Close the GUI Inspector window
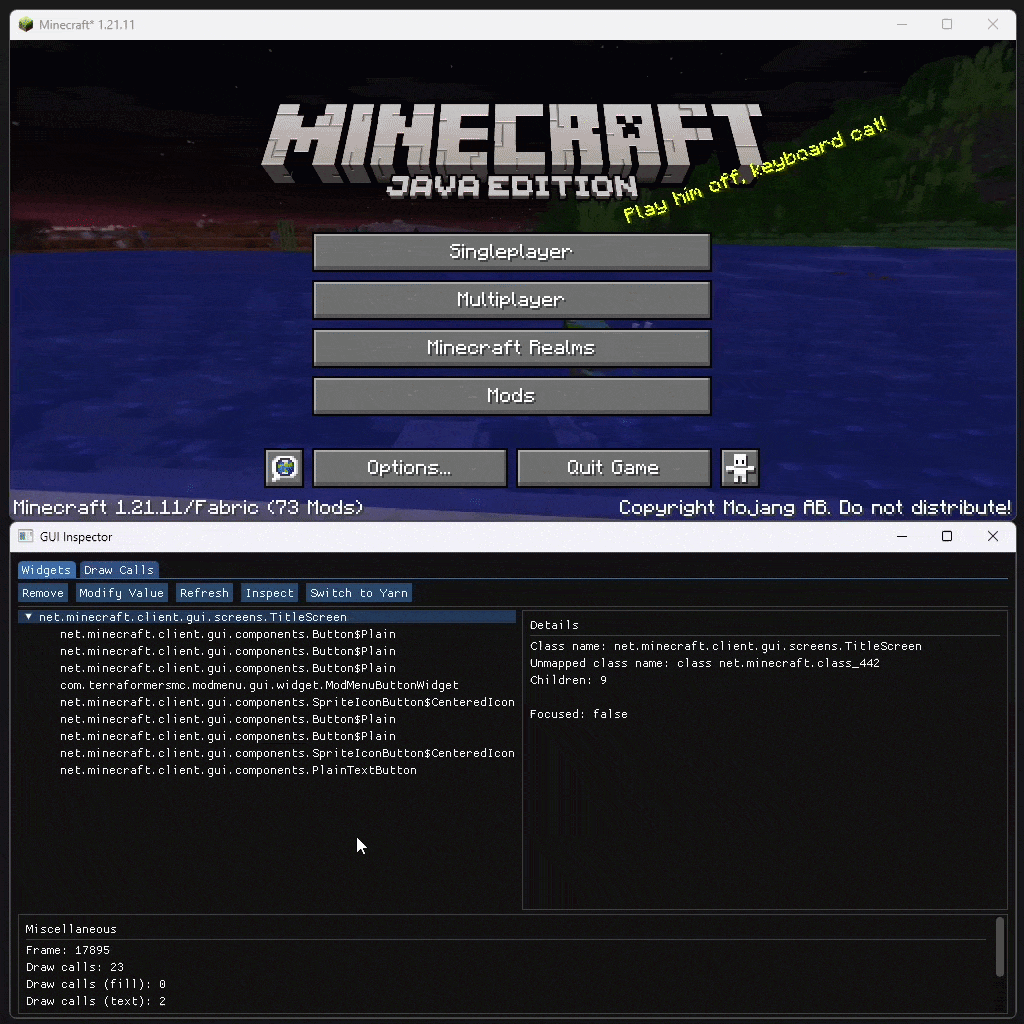Image resolution: width=1024 pixels, height=1024 pixels. (x=993, y=536)
